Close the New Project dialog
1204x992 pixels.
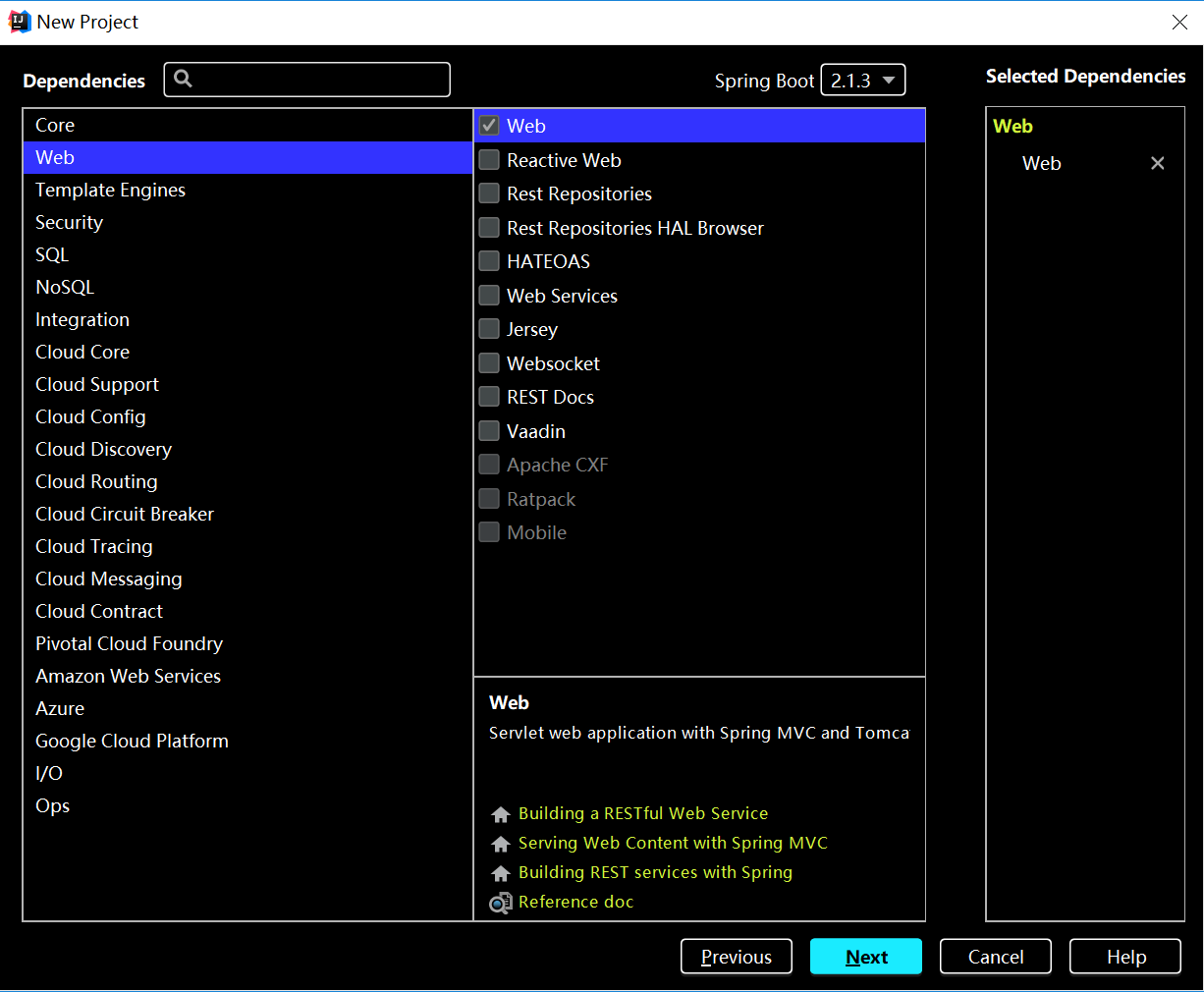pyautogui.click(x=1179, y=22)
